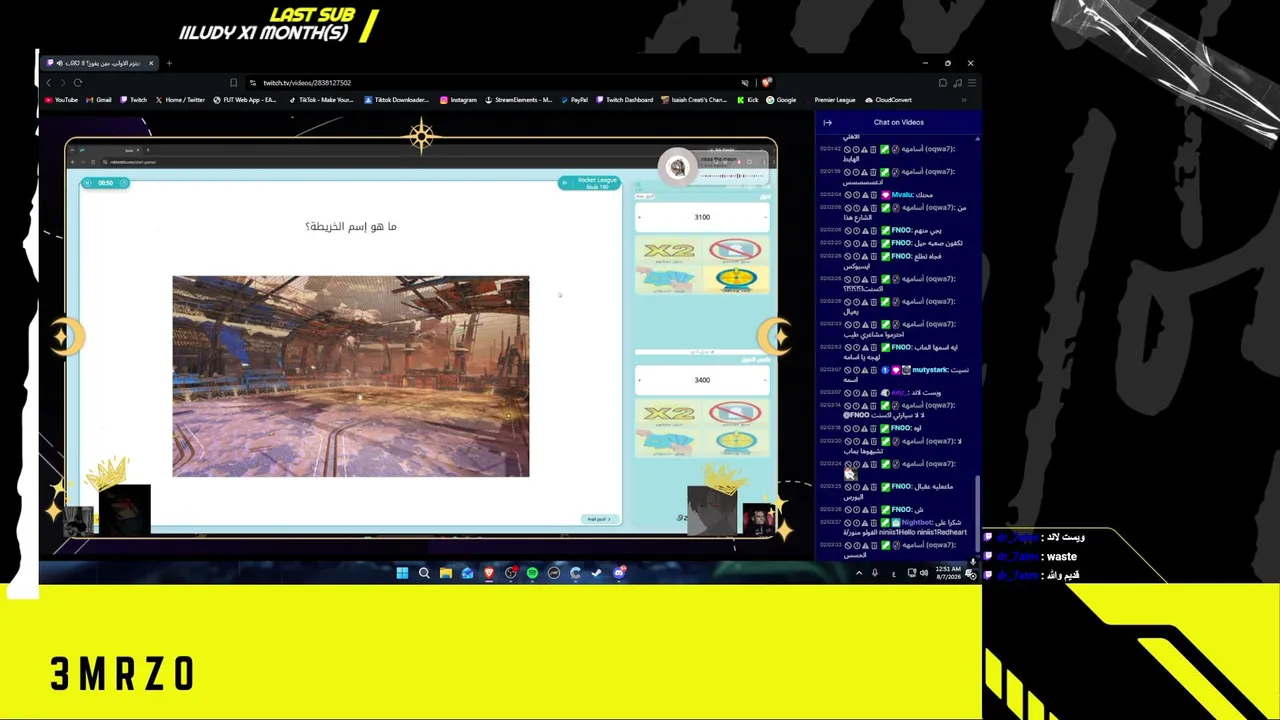The image size is (1280, 720).
Task: Open the Gmail bookmark
Action: point(99,100)
